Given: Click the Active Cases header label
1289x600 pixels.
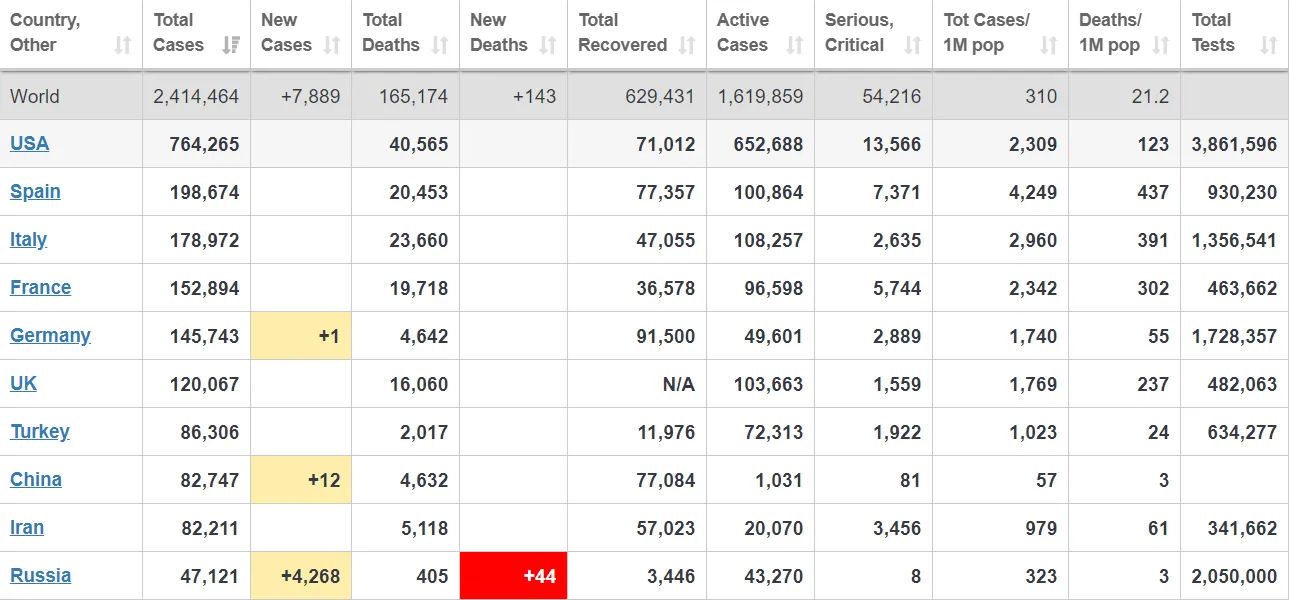Looking at the screenshot, I should tap(743, 32).
